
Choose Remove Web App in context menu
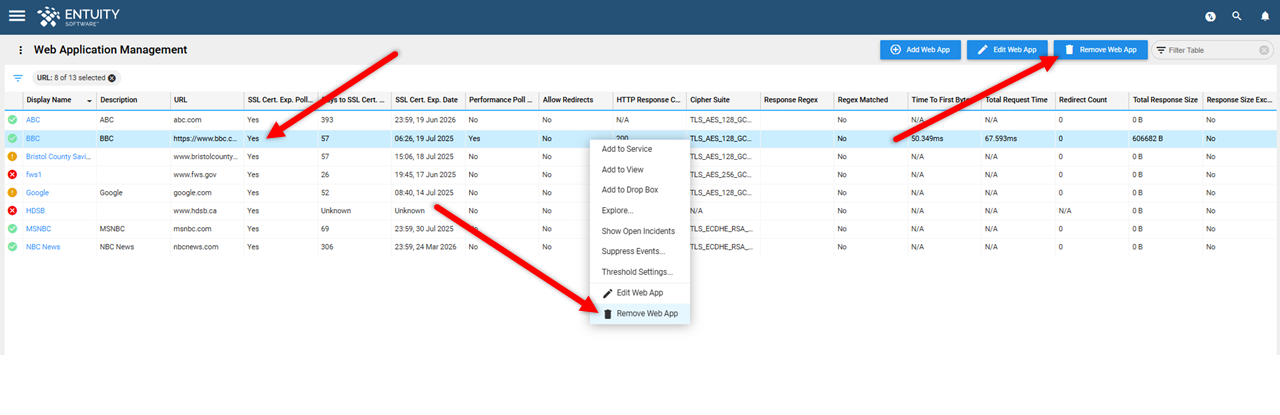tap(640, 314)
